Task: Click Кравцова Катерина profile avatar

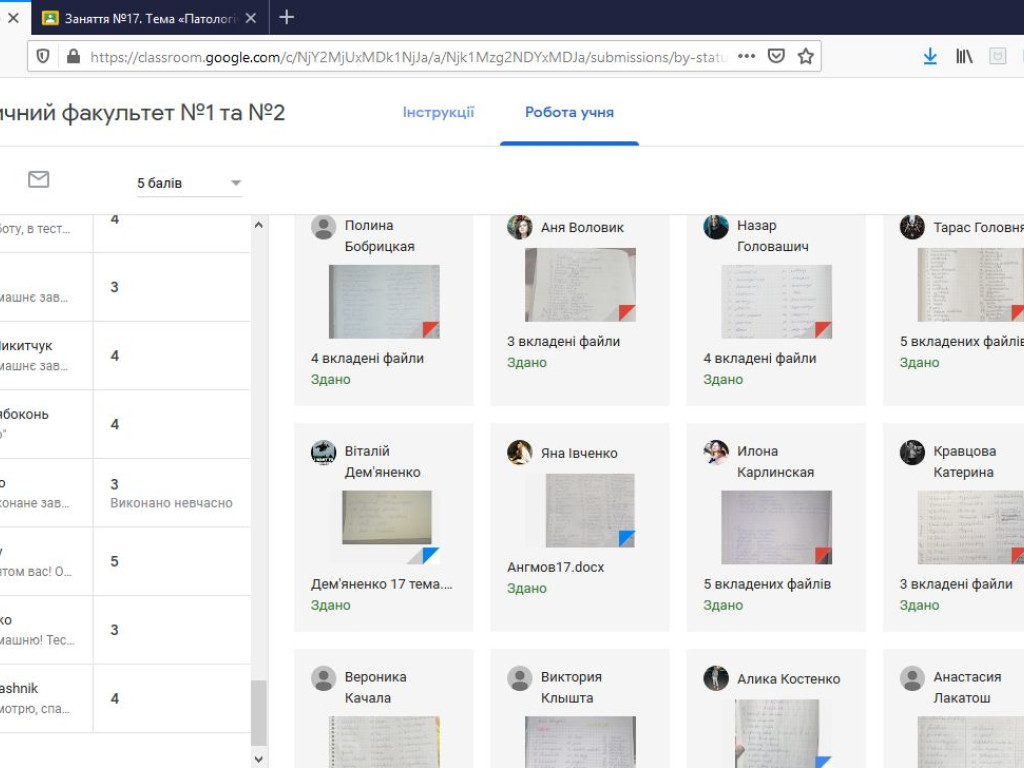Action: tap(912, 453)
